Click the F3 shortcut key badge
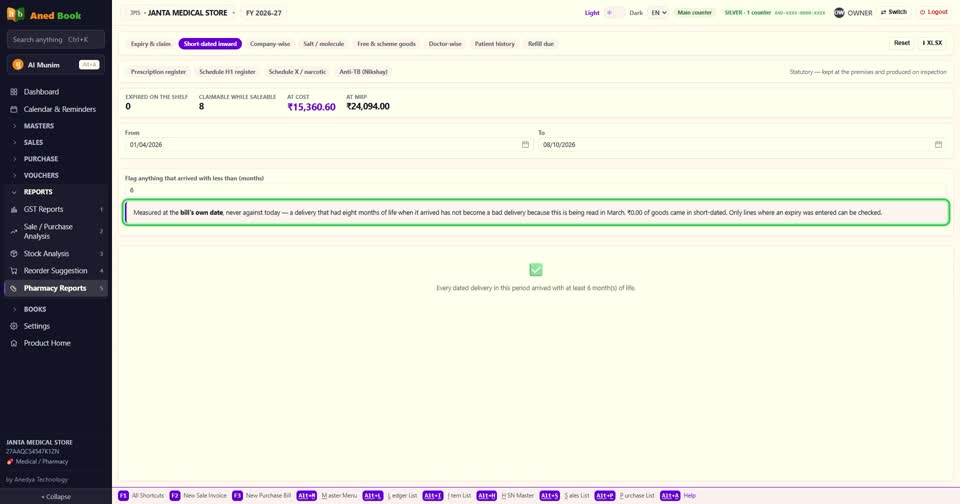Screen dimensions: 960x504 pos(237,495)
